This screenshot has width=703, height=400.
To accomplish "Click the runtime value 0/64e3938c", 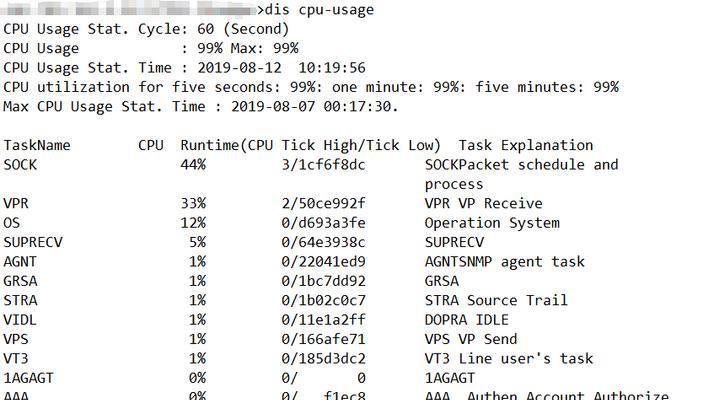I will pyautogui.click(x=323, y=242).
